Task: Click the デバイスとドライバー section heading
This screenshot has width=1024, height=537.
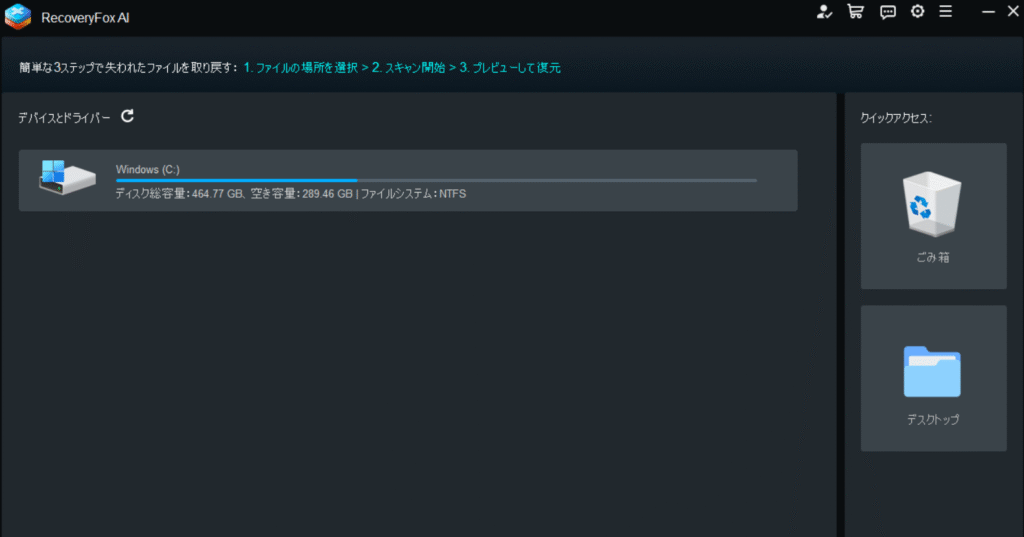Action: click(64, 118)
